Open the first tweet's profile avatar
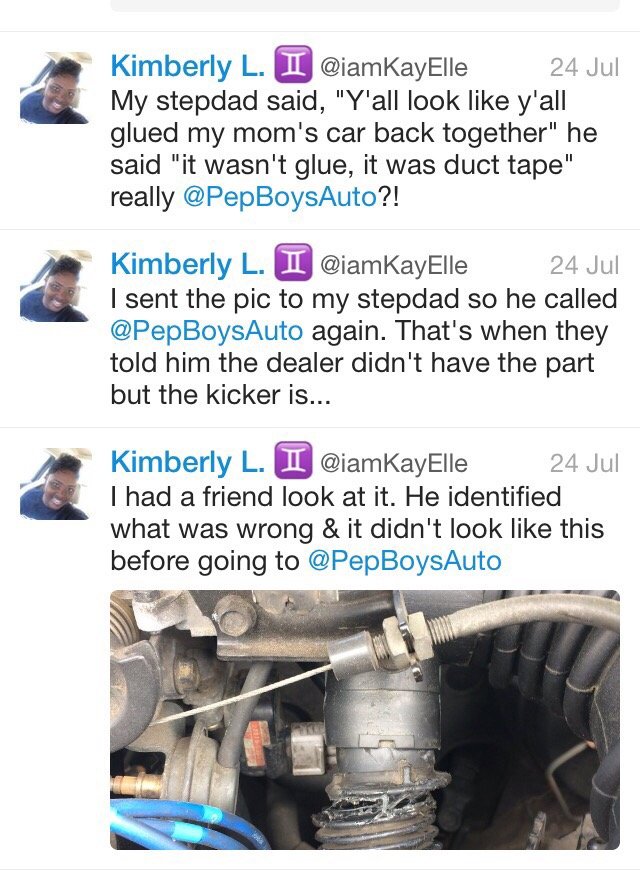Viewport: 640px width, 877px height. tap(55, 88)
